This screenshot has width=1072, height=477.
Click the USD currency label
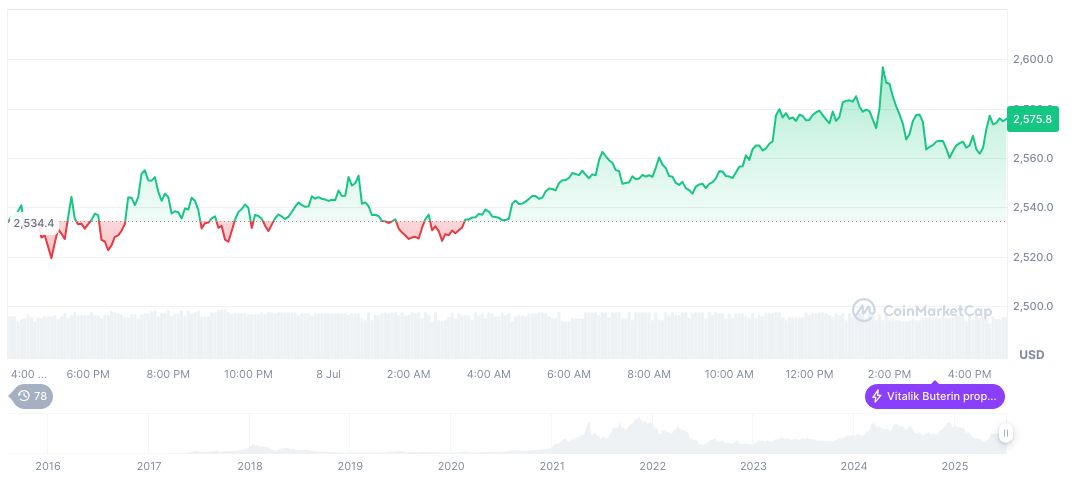[x=1031, y=355]
